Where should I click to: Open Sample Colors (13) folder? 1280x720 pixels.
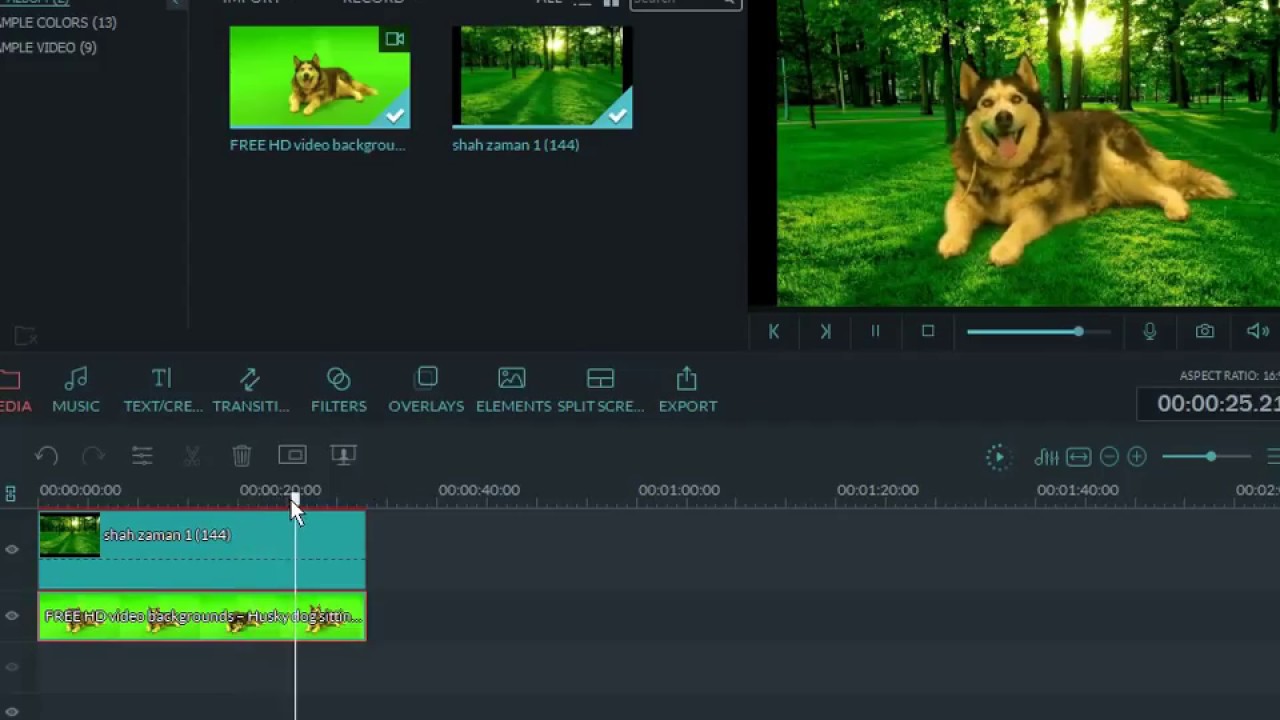(58, 22)
